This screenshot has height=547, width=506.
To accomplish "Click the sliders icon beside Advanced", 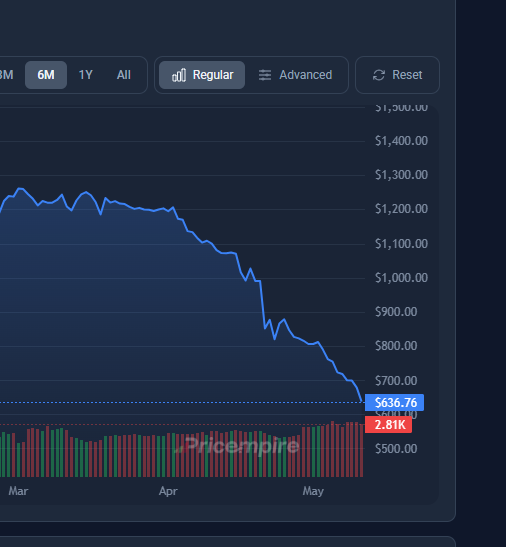I will [x=265, y=75].
